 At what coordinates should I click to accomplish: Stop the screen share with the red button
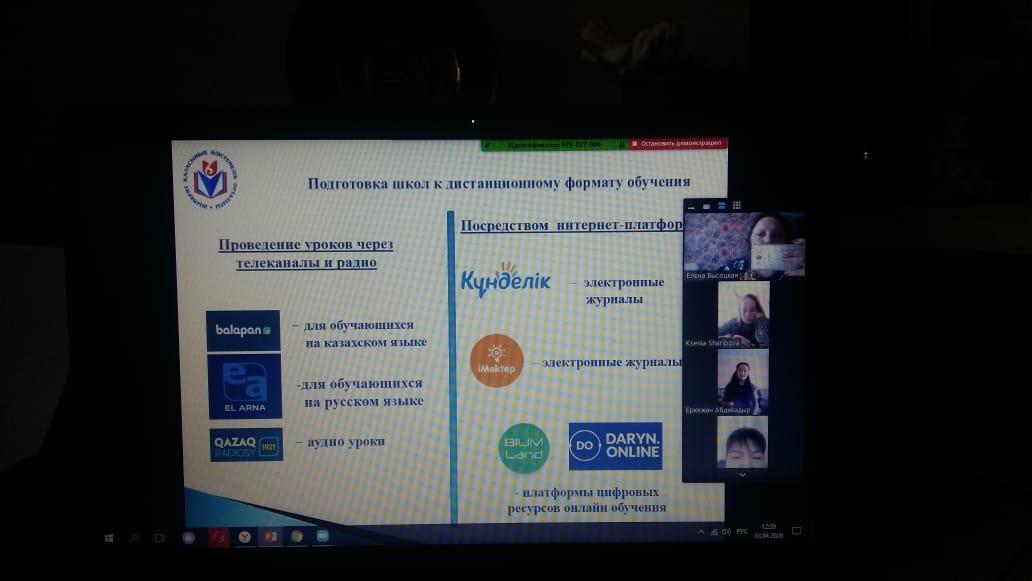tap(677, 143)
